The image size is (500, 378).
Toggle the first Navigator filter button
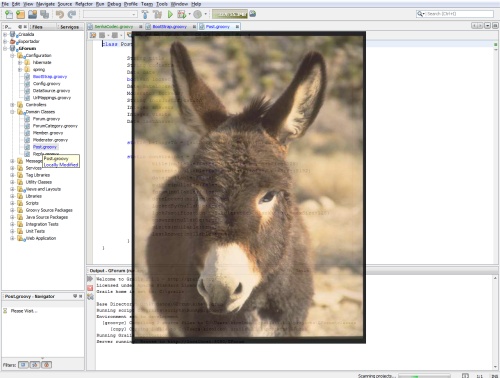pos(23,365)
